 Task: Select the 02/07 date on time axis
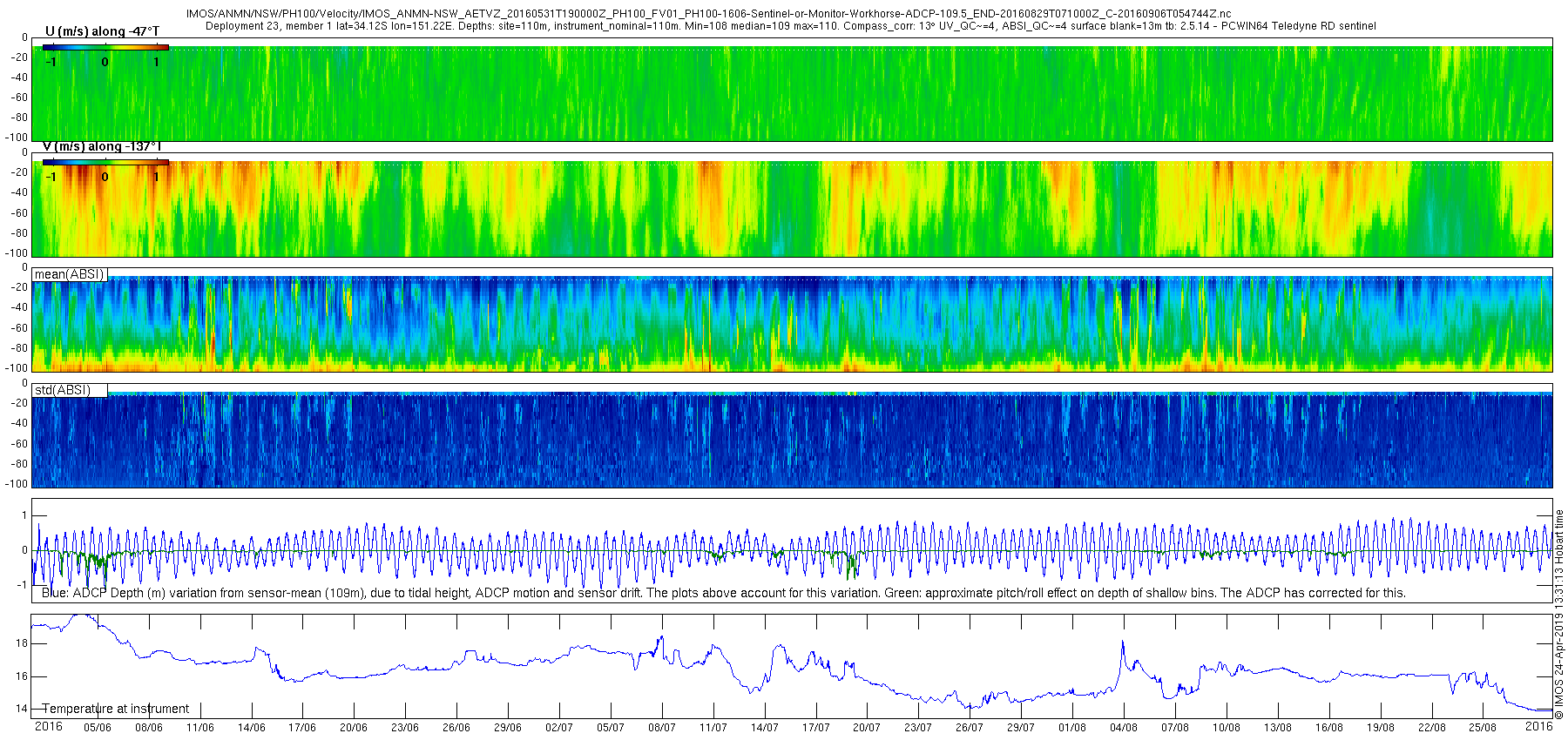(559, 728)
